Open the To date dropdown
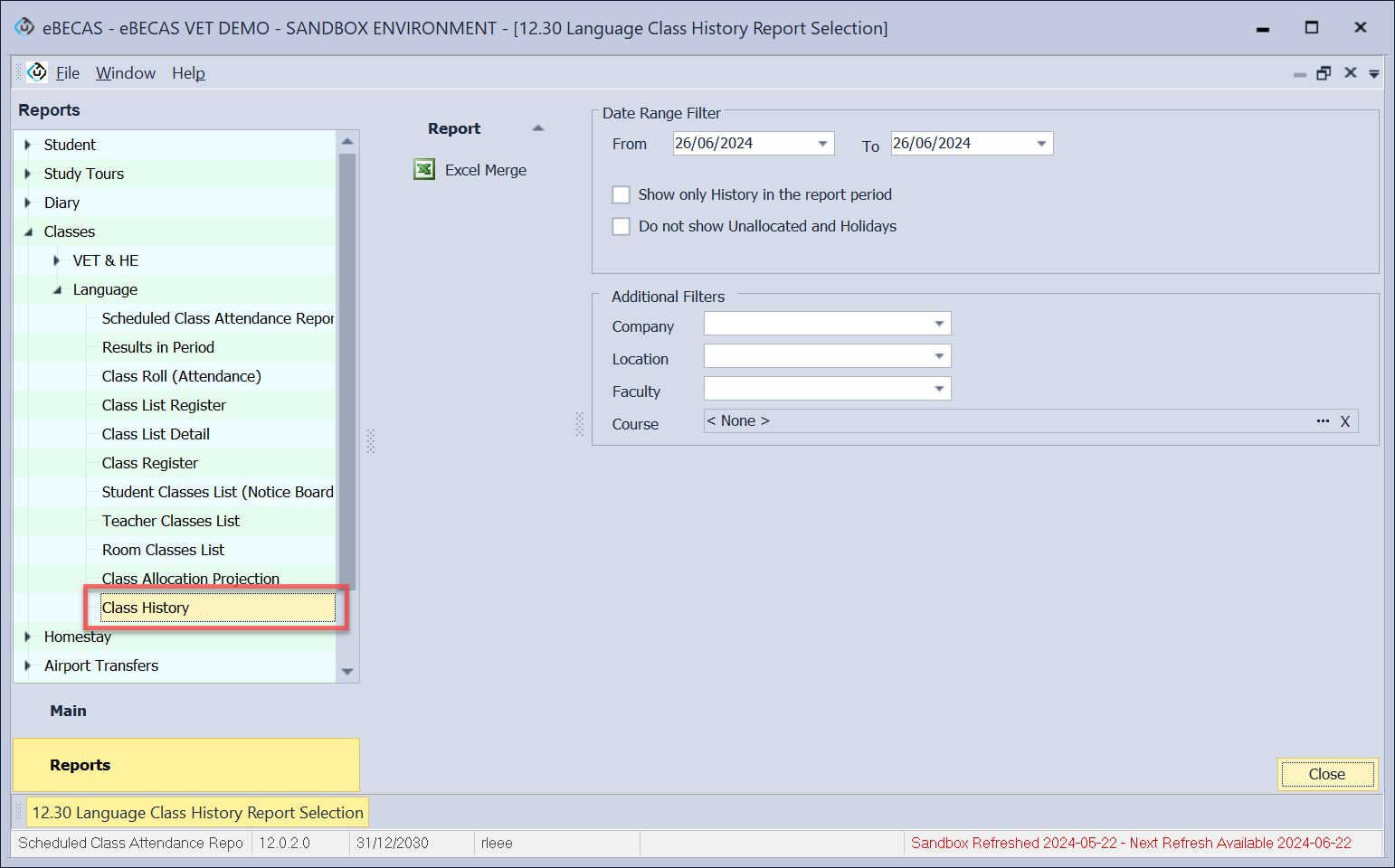The image size is (1395, 868). coord(1041,144)
